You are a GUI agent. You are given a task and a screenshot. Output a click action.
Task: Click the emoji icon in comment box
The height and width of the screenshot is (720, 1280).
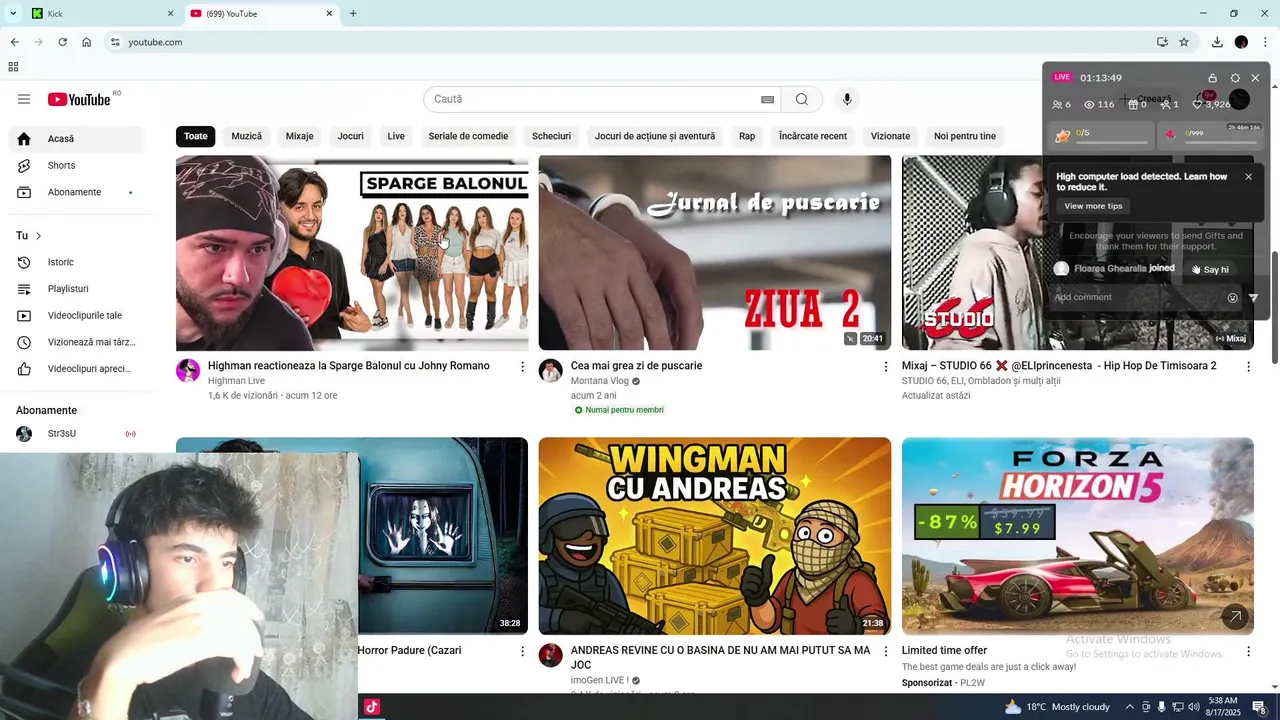[1232, 297]
